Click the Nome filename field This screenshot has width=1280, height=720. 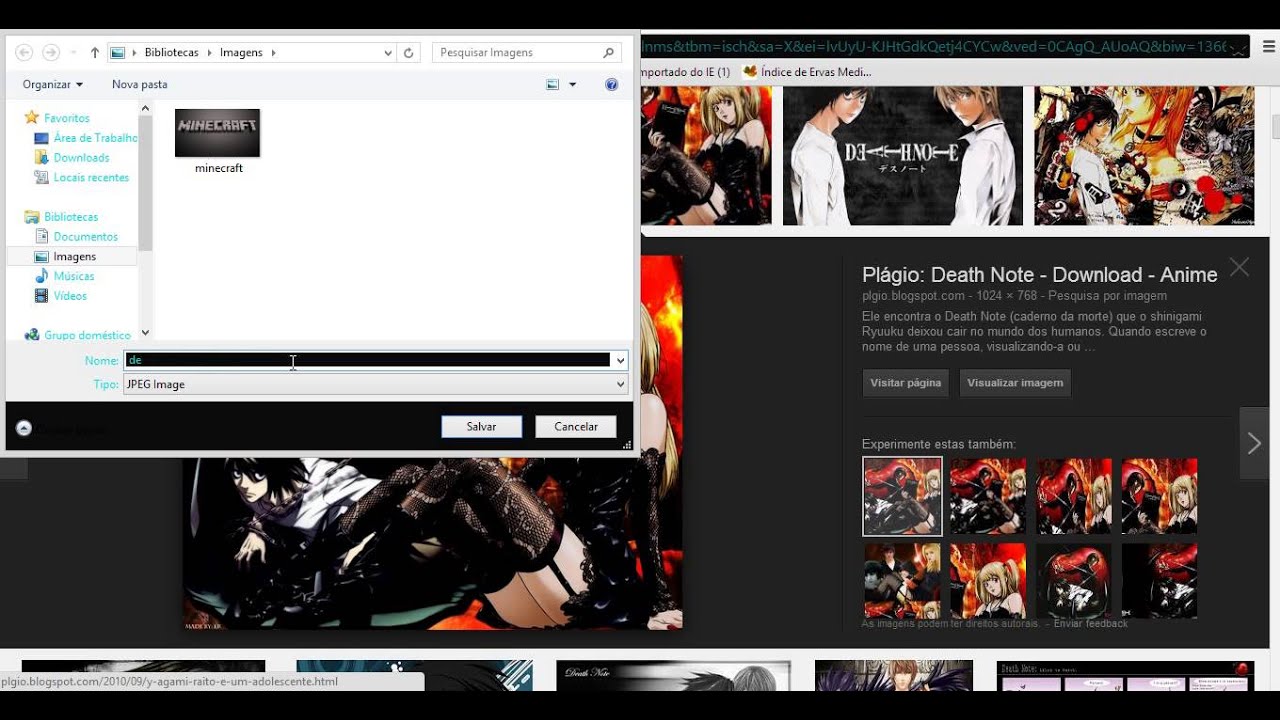point(368,360)
